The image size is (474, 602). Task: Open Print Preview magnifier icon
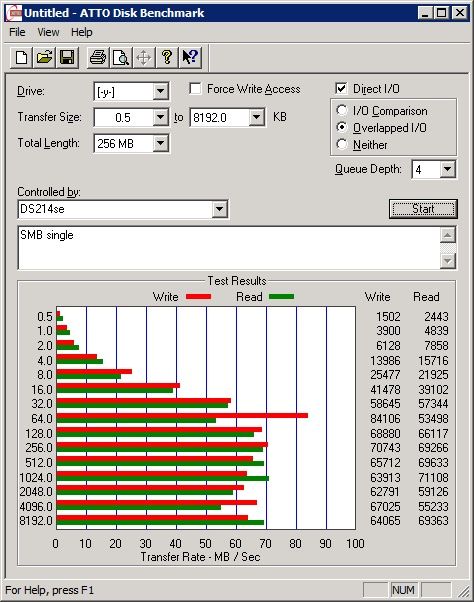[x=121, y=58]
